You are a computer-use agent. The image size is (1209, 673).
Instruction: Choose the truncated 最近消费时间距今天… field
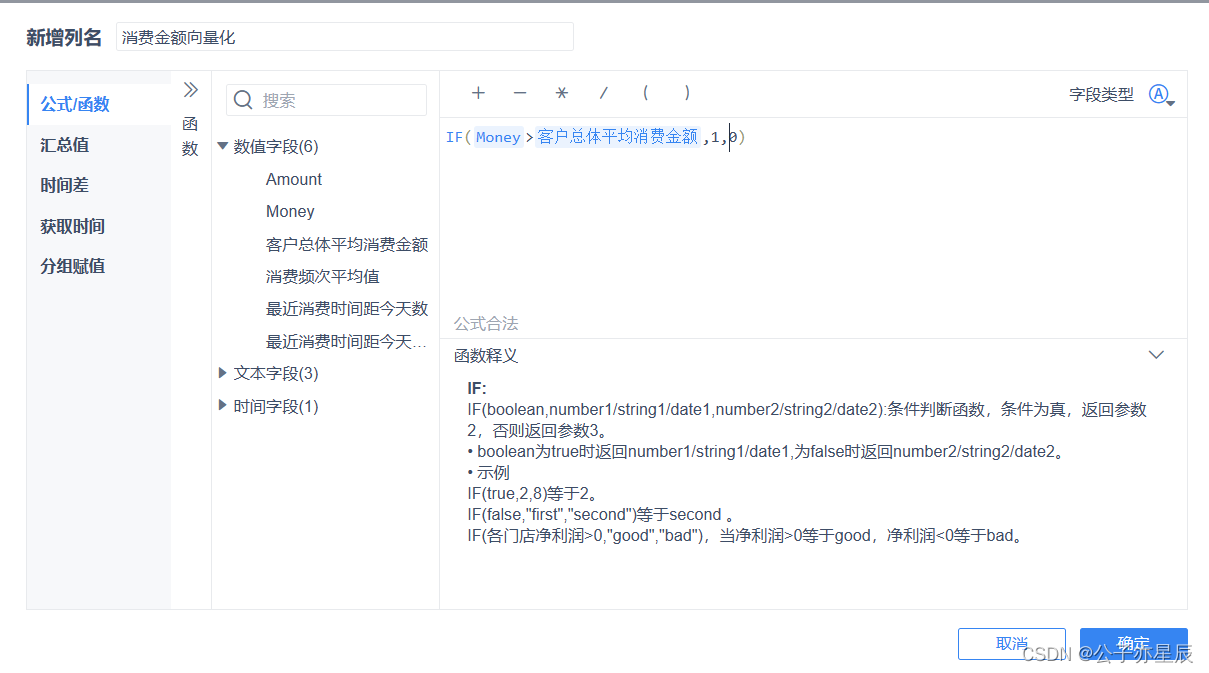pos(347,341)
